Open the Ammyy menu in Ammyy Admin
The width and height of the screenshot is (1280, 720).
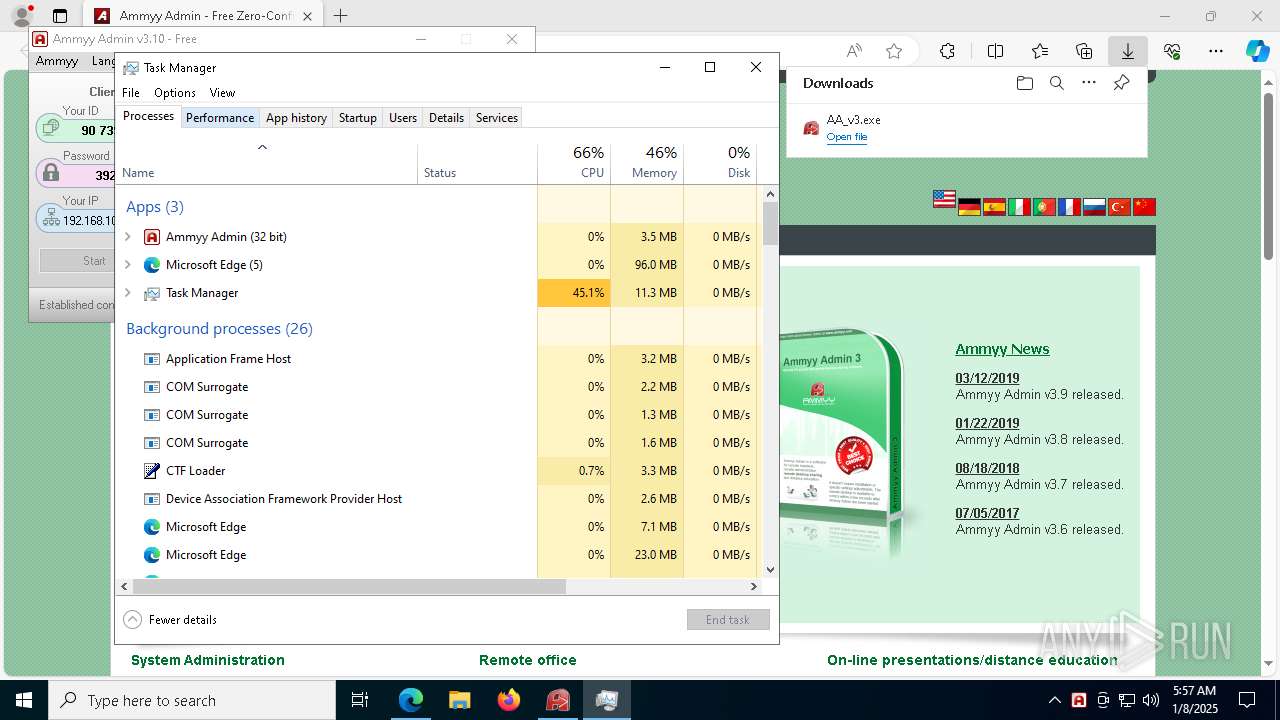pos(57,61)
